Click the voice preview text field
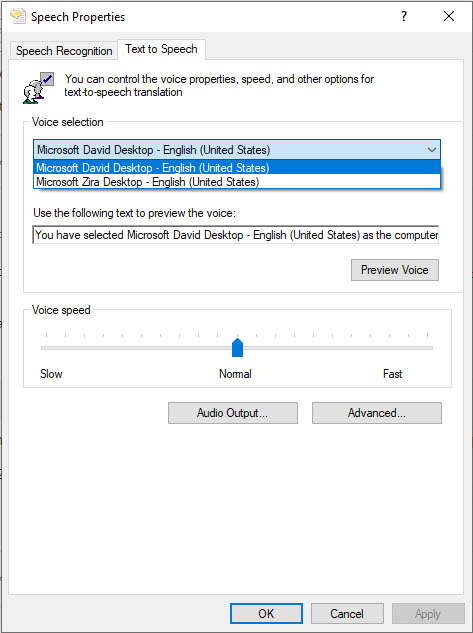The height and width of the screenshot is (633, 473). (x=236, y=235)
